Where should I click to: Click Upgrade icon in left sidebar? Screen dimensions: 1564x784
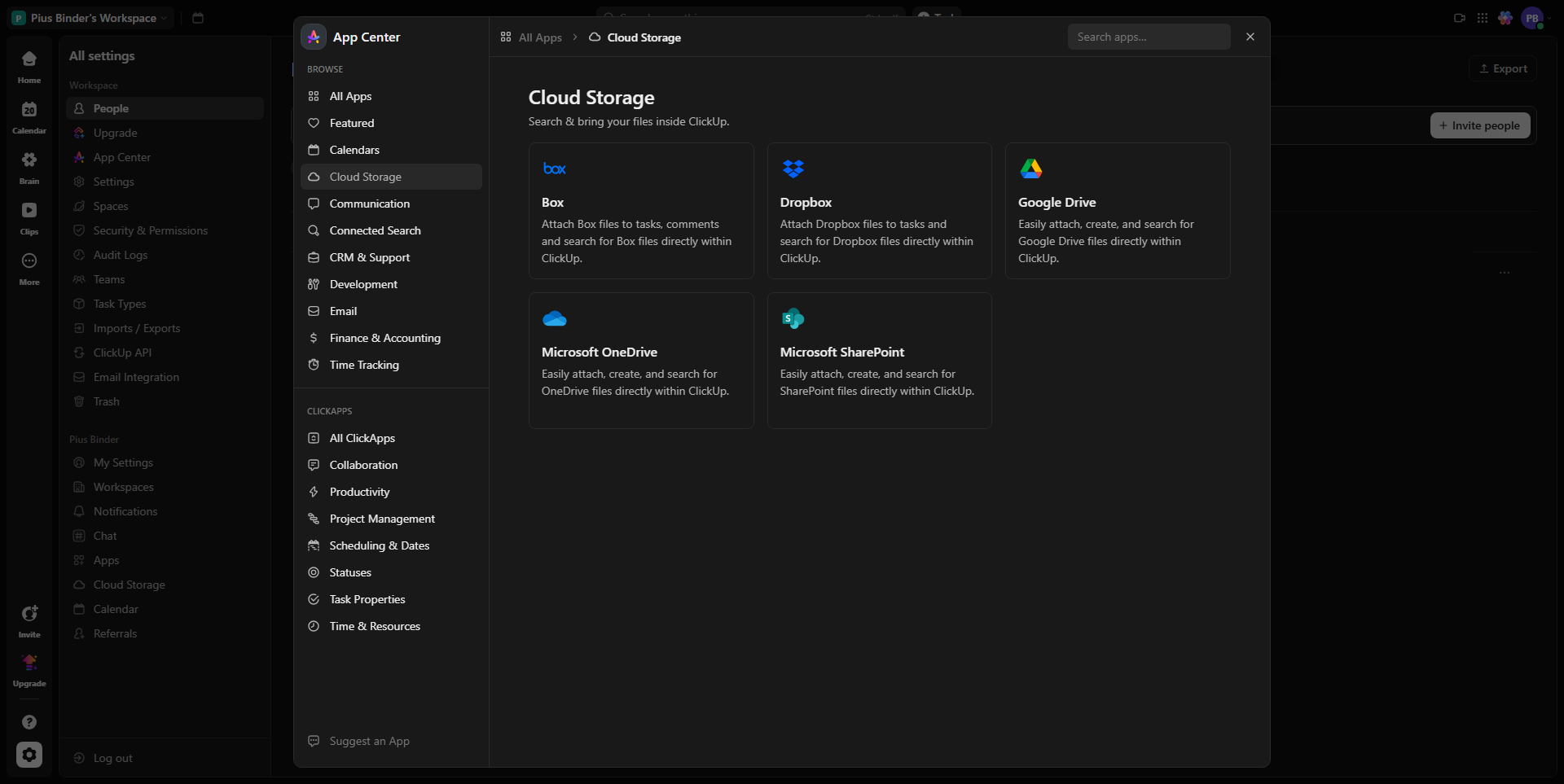29,662
